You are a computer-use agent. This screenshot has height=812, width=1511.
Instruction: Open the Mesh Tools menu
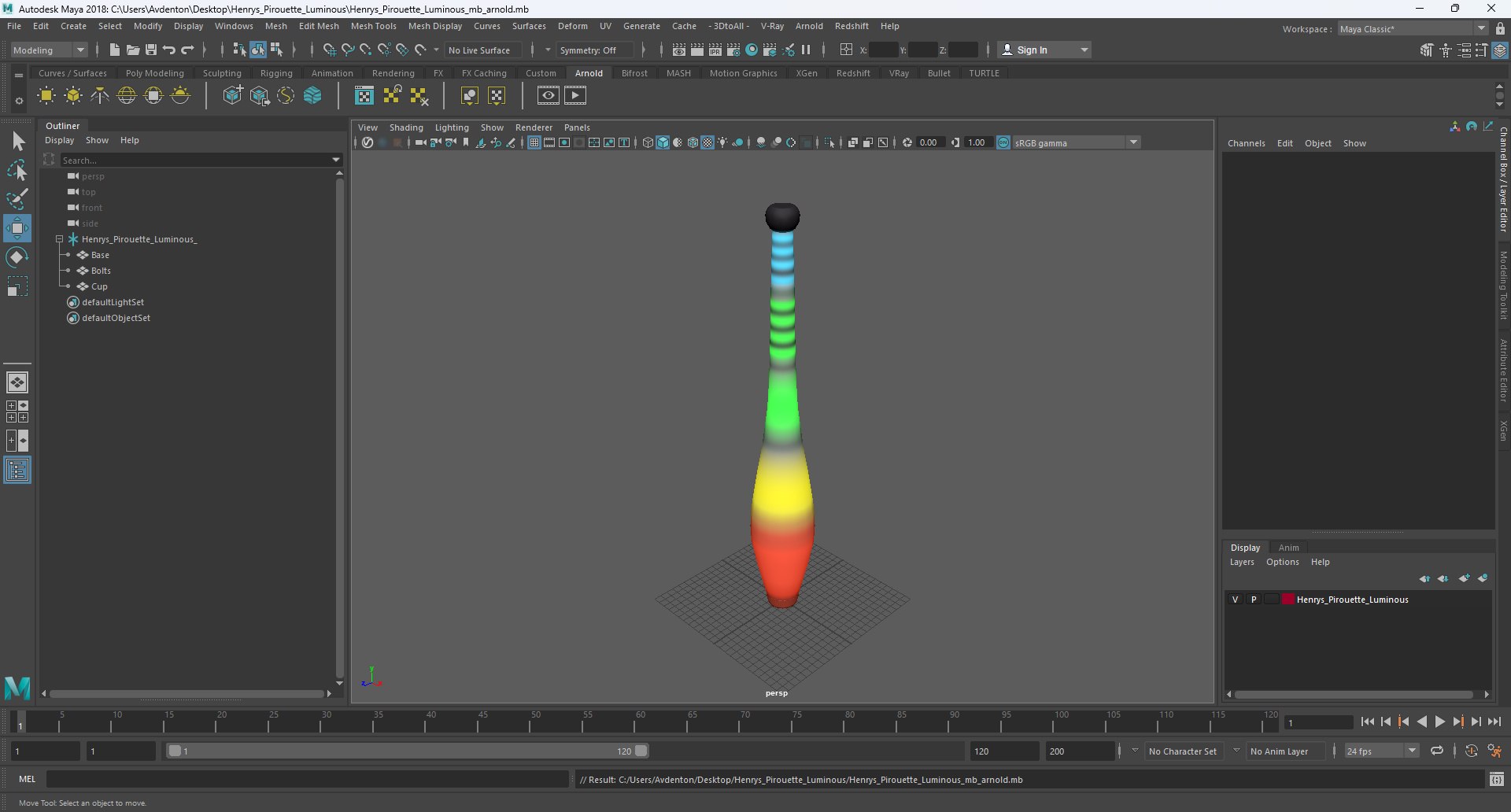(x=373, y=26)
